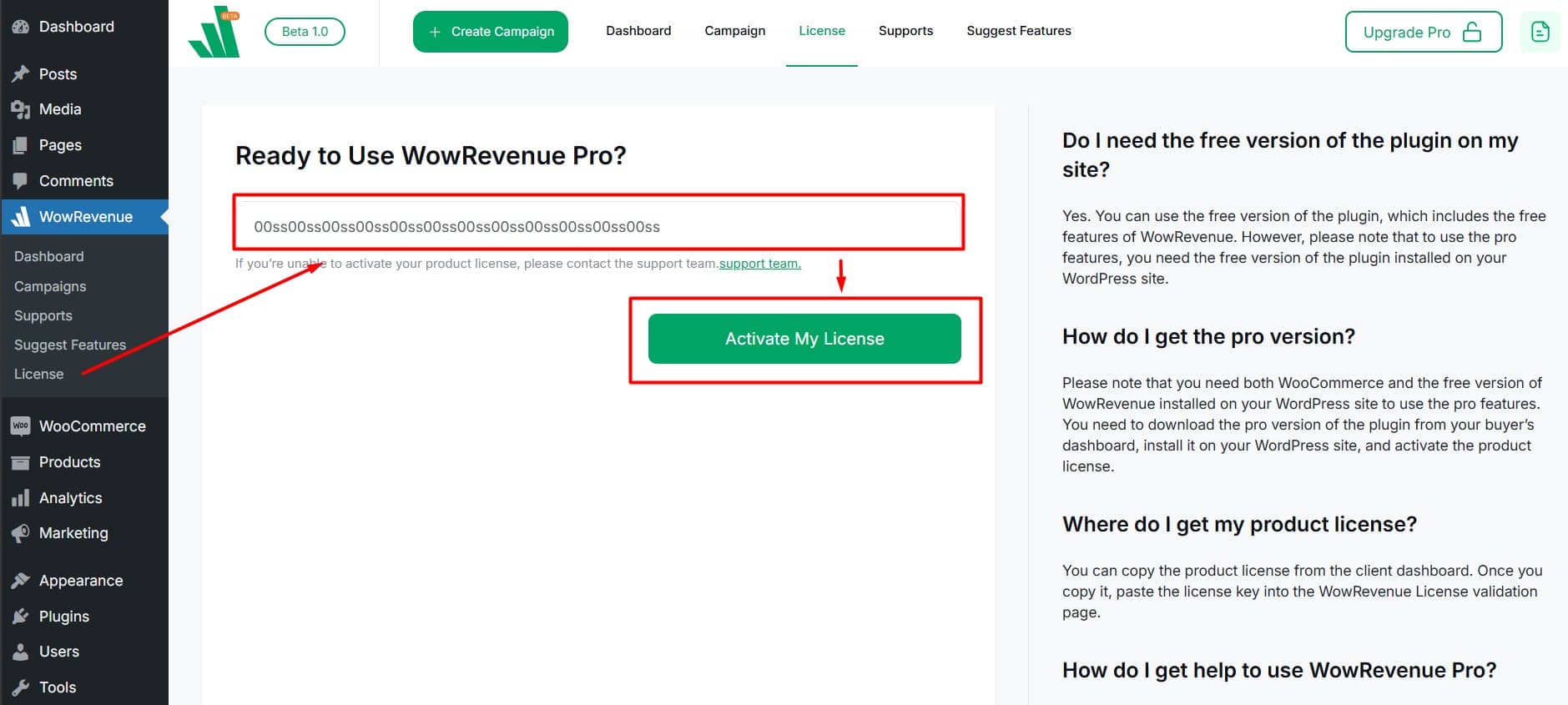Click the Upgrade Pro button
Image resolution: width=1568 pixels, height=705 pixels.
tap(1424, 32)
